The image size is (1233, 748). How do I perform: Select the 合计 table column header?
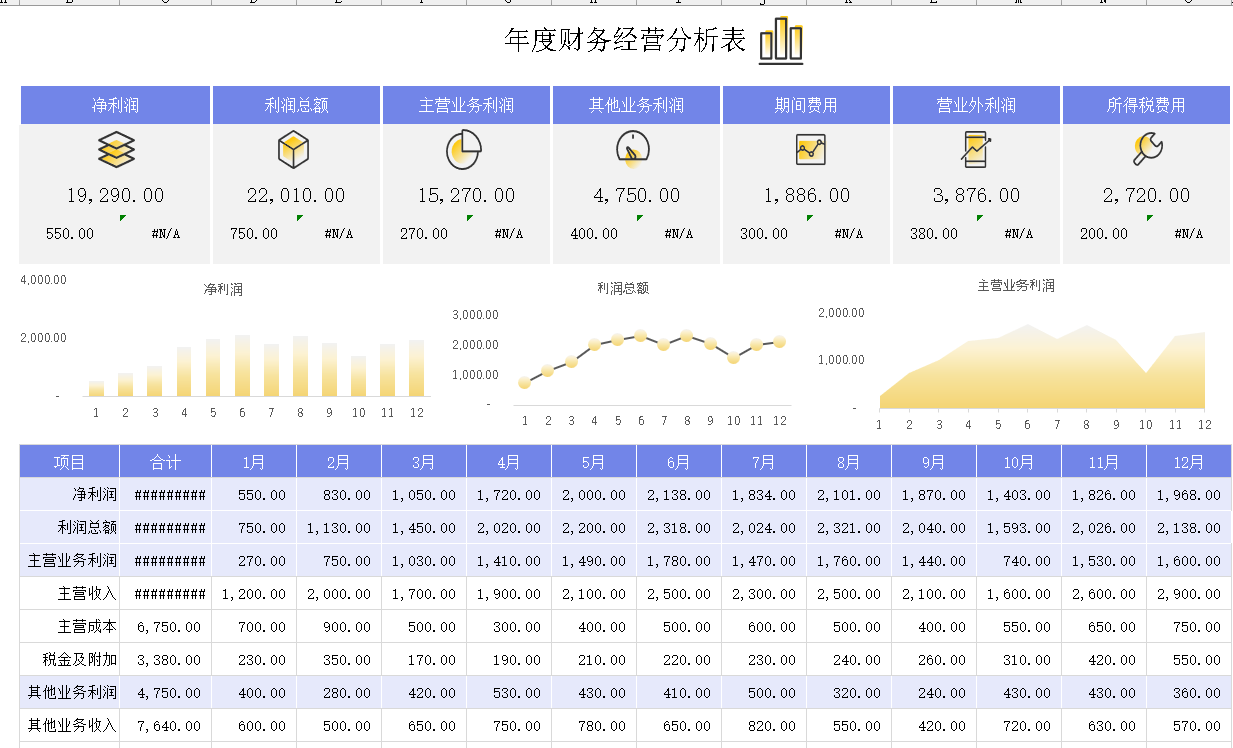(x=165, y=462)
